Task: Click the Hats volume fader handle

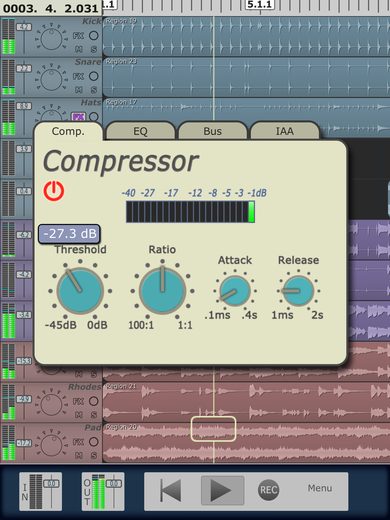Action: (24, 106)
